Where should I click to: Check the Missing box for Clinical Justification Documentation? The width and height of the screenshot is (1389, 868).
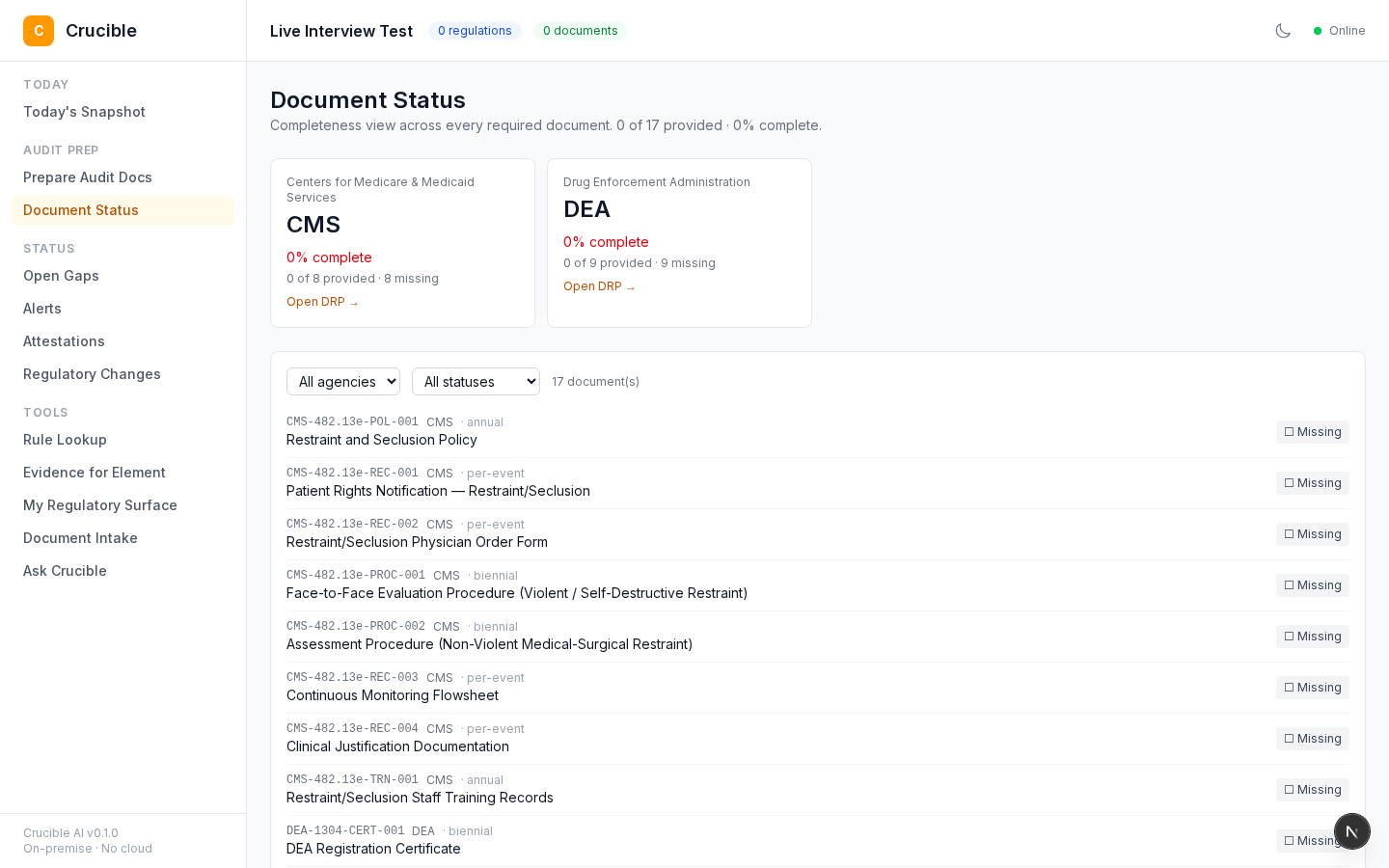click(x=1290, y=739)
